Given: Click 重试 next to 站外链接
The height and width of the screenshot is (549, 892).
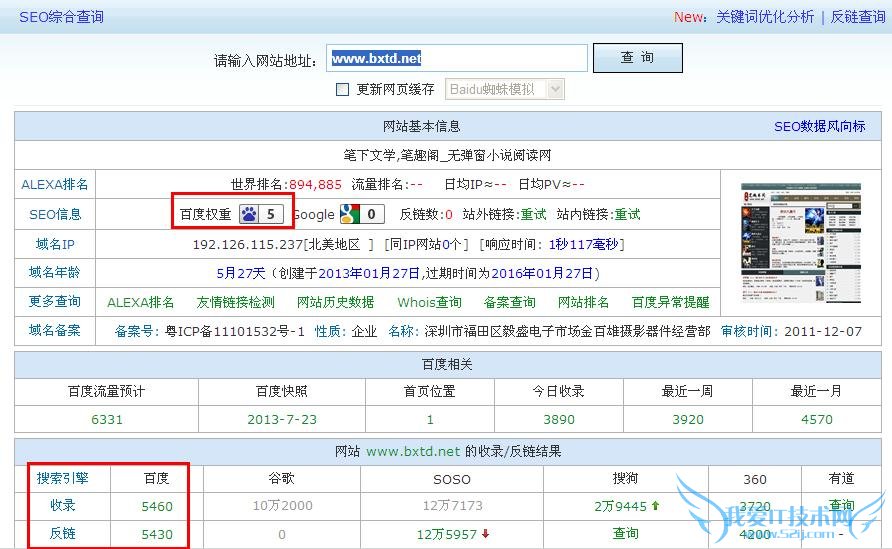Looking at the screenshot, I should tap(534, 214).
